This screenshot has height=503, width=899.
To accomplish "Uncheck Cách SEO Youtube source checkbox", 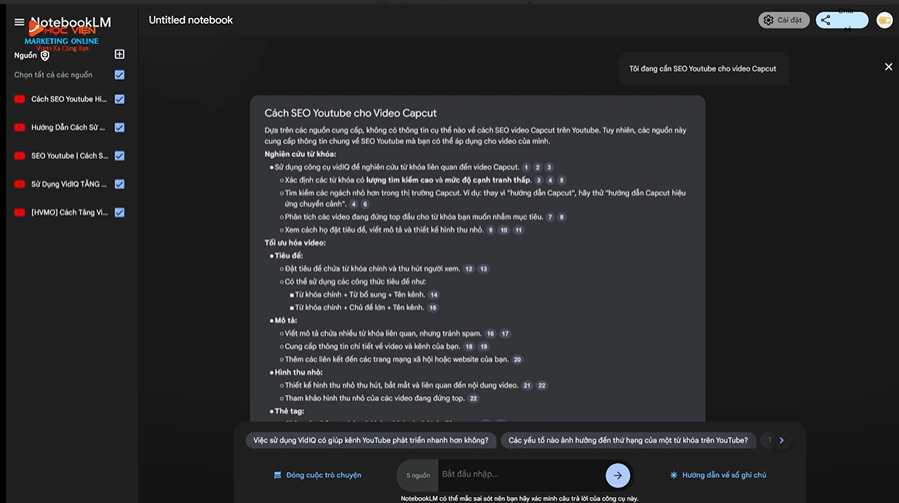I will tap(119, 99).
